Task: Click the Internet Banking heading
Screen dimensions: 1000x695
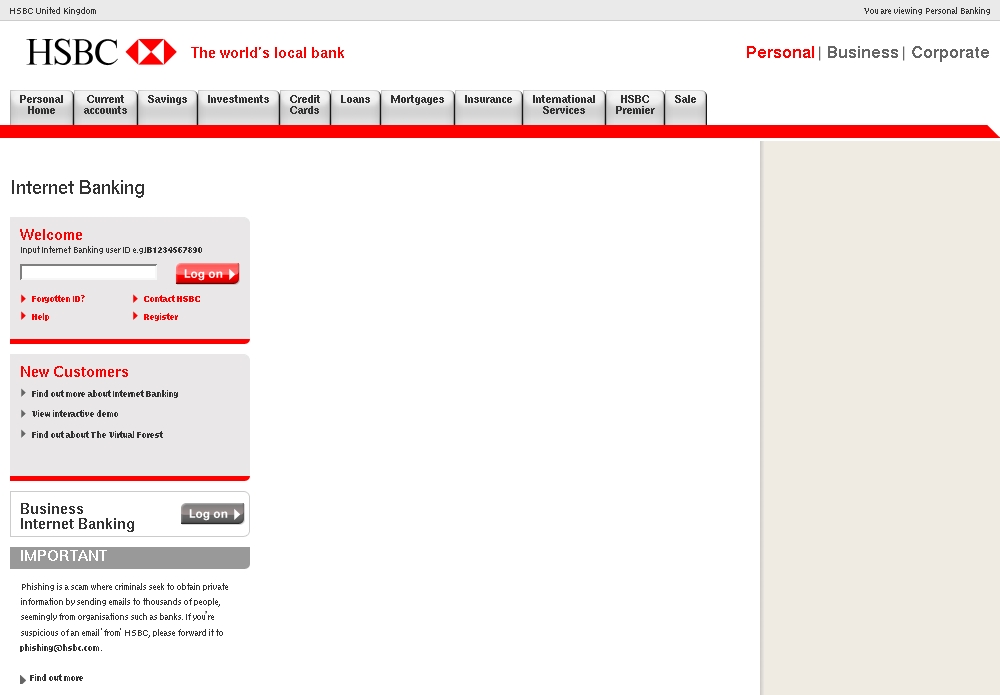Action: click(x=78, y=187)
